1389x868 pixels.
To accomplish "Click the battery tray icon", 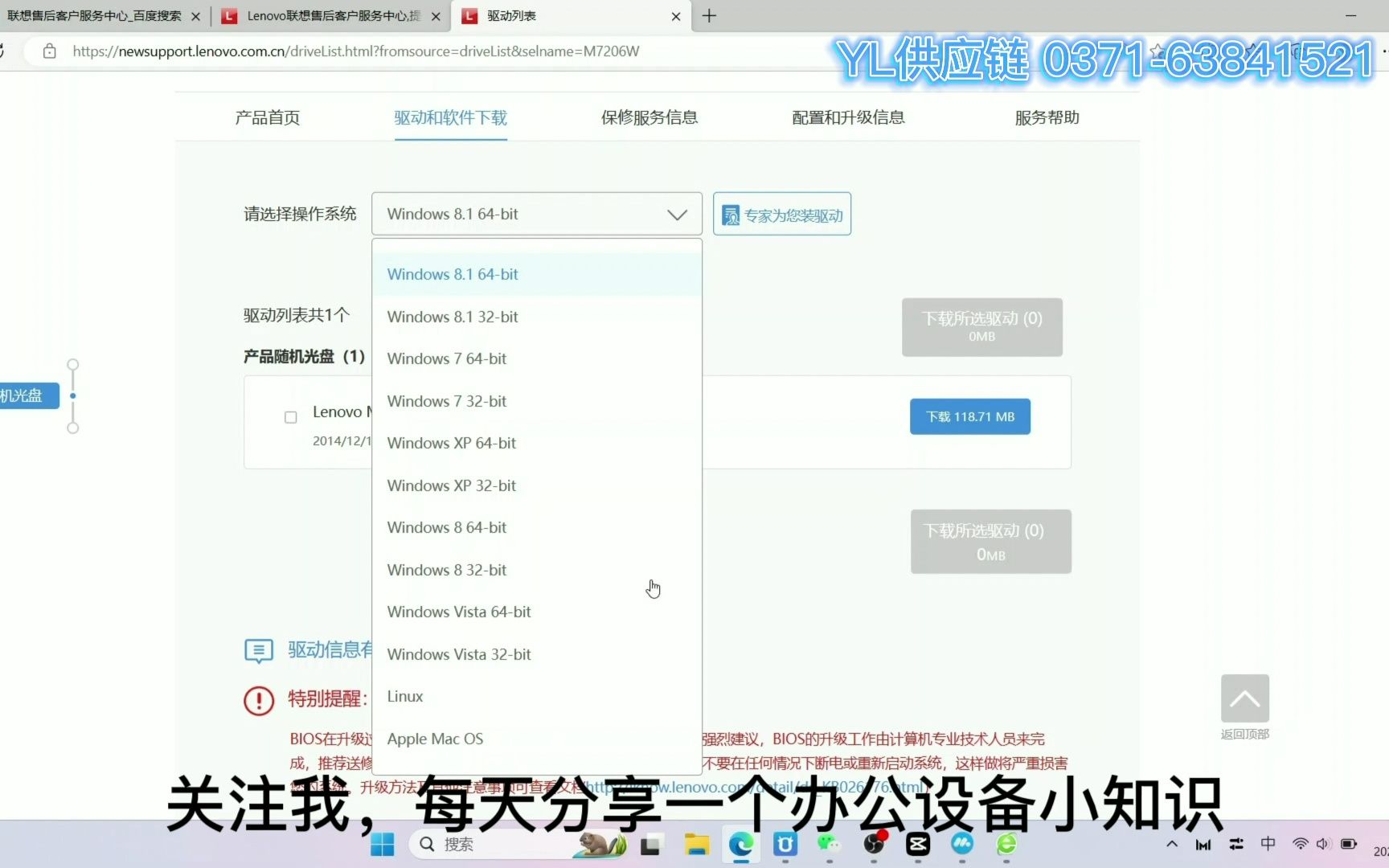I will [x=1349, y=844].
